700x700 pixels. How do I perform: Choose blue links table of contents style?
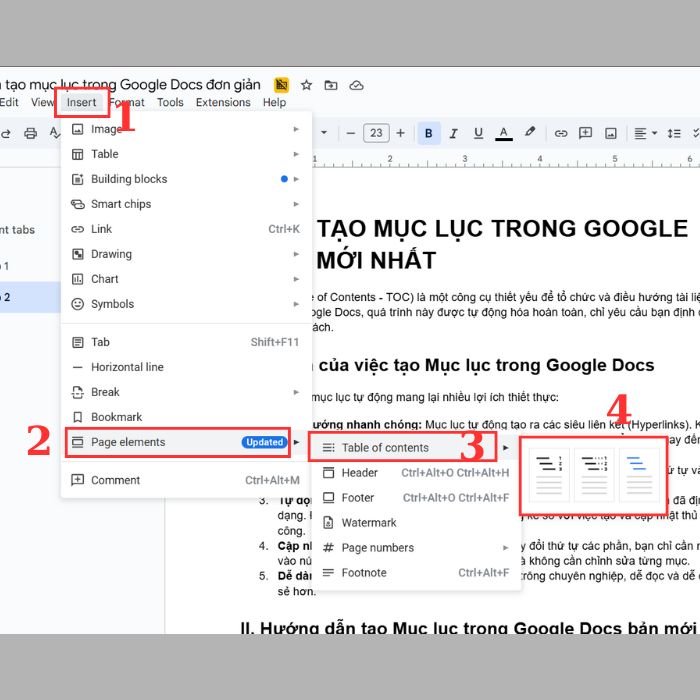click(639, 475)
